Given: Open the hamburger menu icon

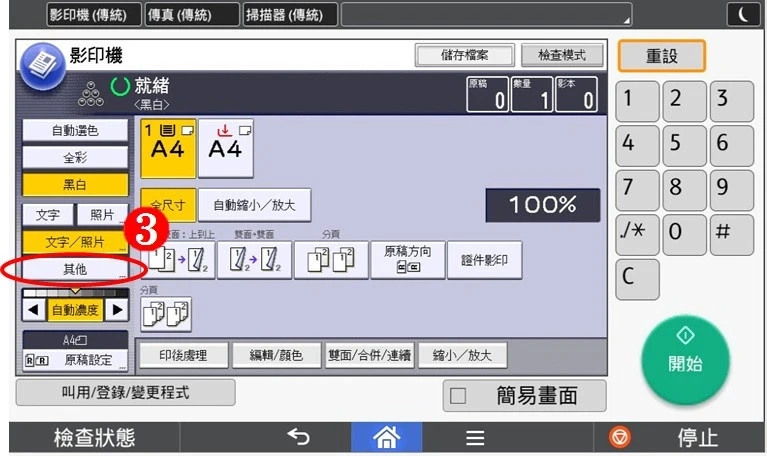Looking at the screenshot, I should coord(475,437).
